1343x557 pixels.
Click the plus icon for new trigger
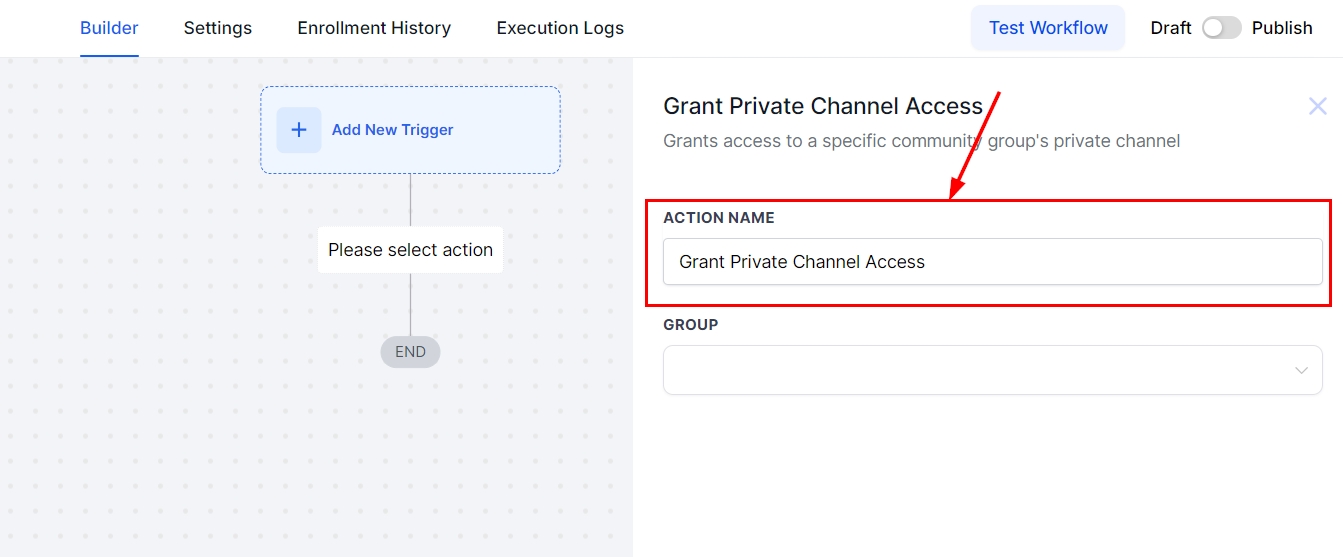coord(298,130)
